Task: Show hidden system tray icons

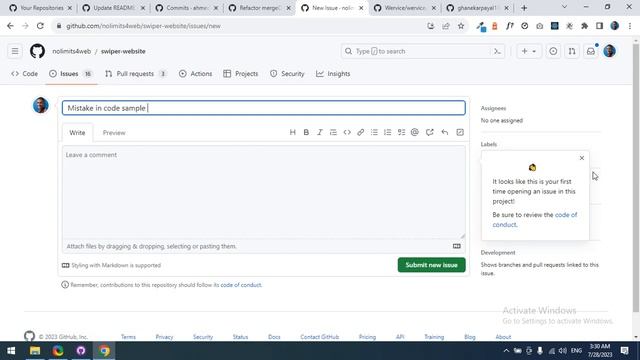Action: pyautogui.click(x=506, y=351)
